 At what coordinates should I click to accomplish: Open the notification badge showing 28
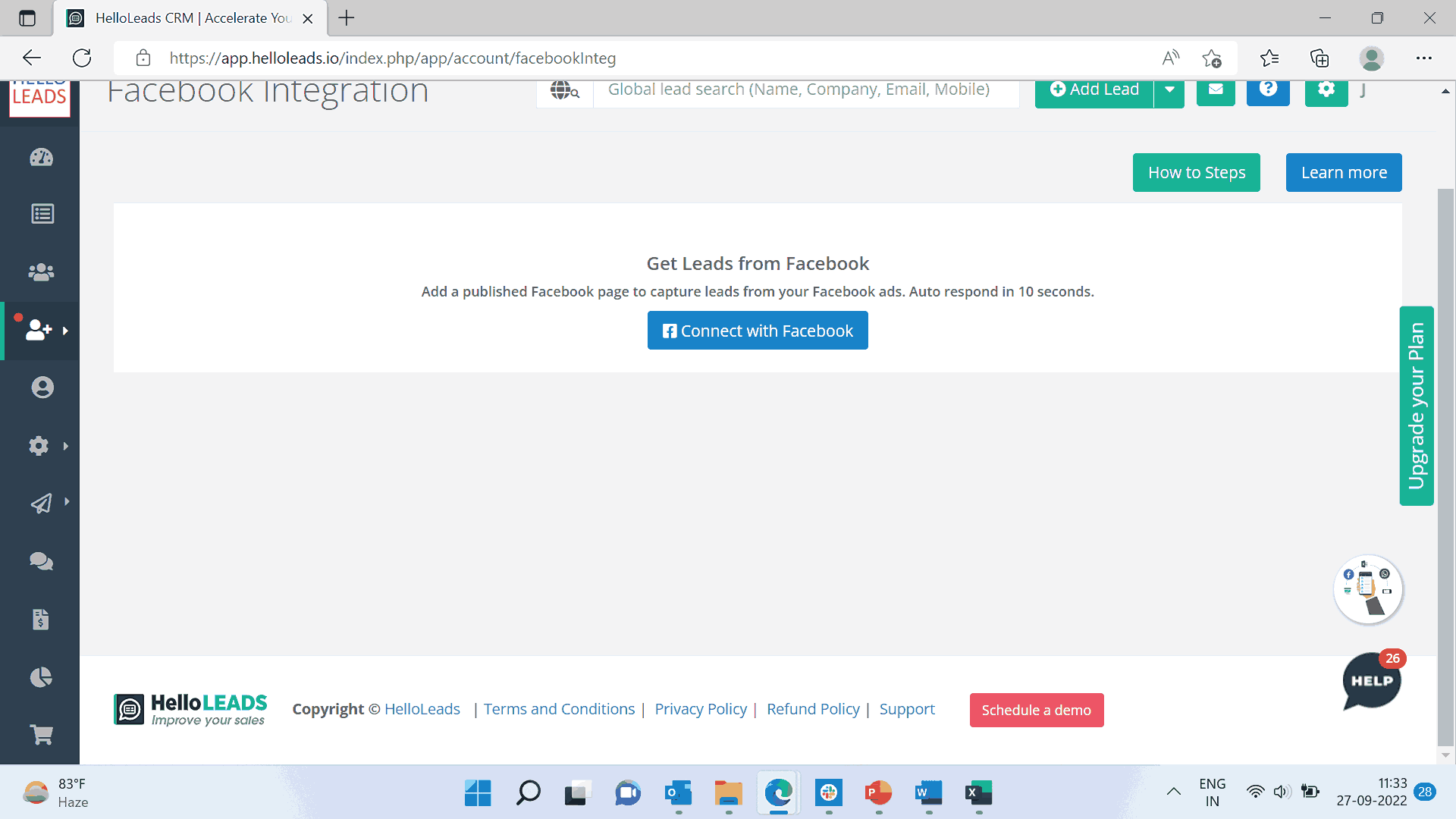tap(1425, 792)
